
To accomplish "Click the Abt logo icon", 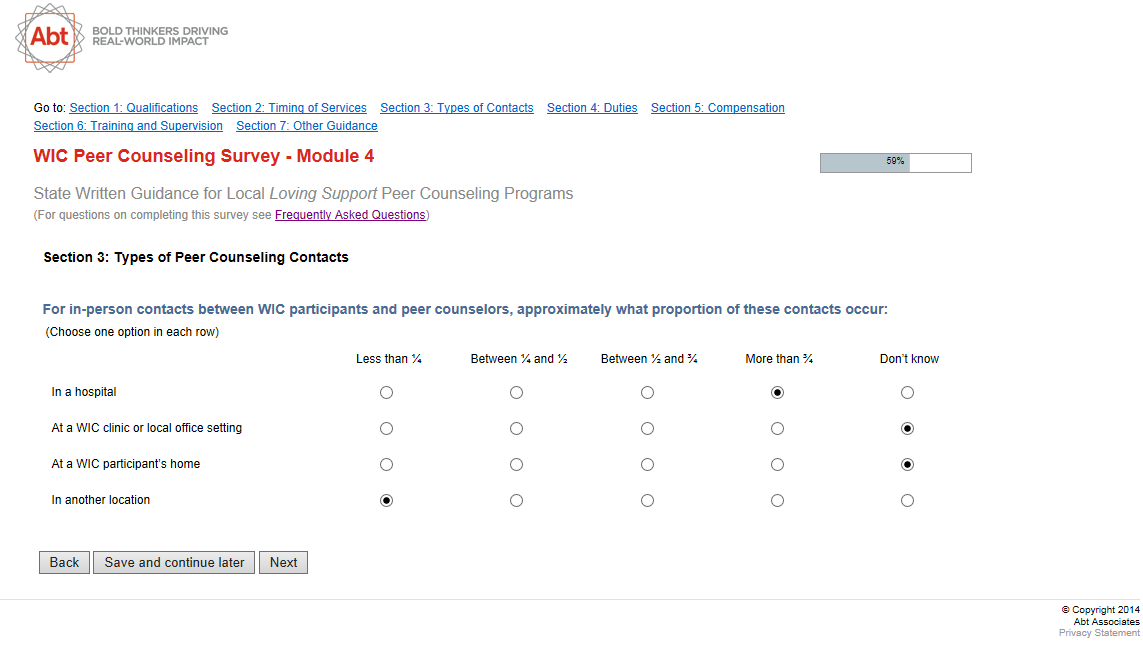I will tap(49, 38).
